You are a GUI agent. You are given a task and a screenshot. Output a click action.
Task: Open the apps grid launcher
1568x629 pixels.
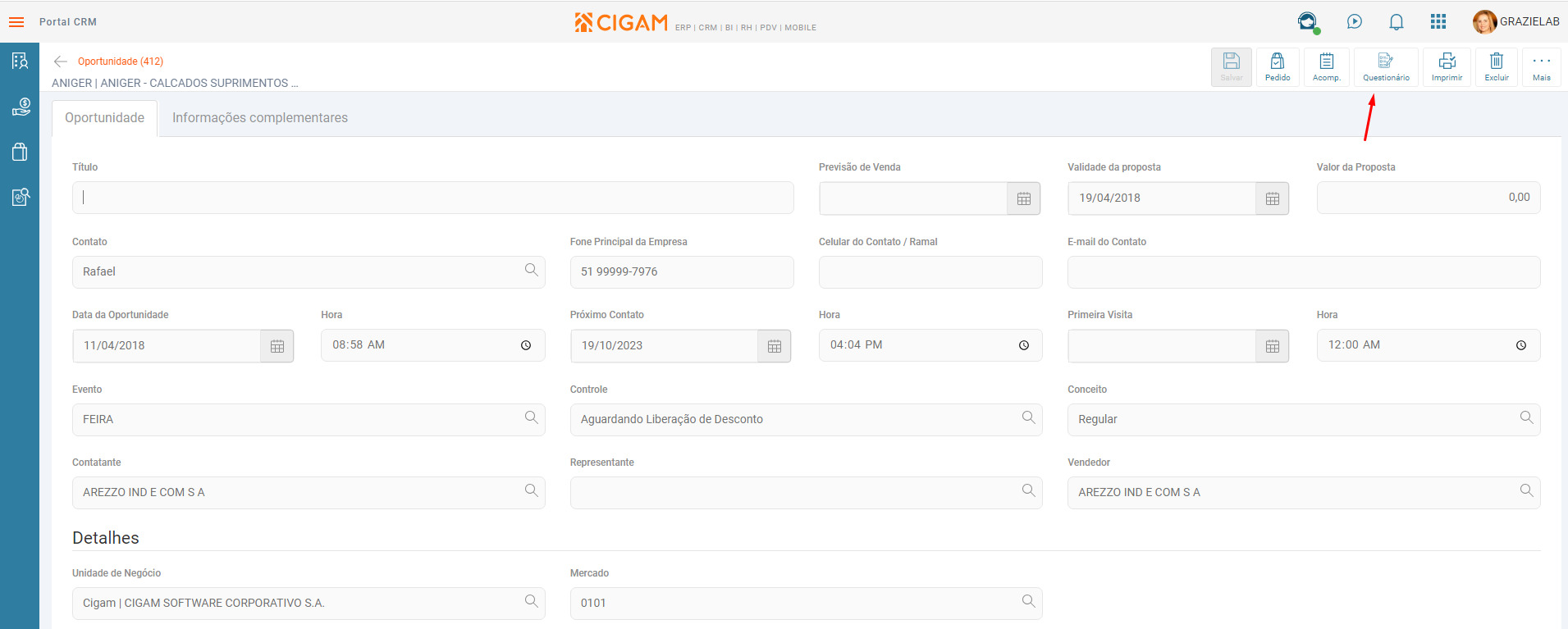(1438, 22)
